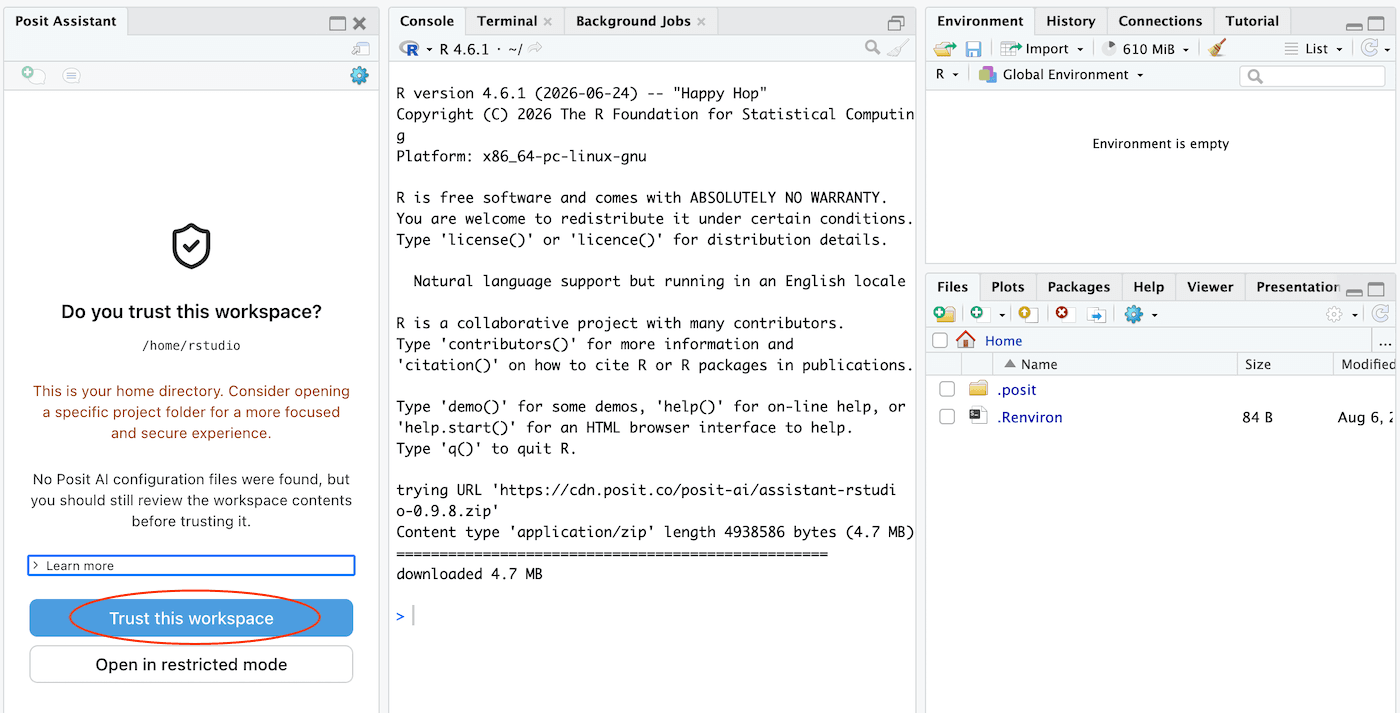Click the .Renviron file icon
The width and height of the screenshot is (1400, 713).
pyautogui.click(x=978, y=417)
